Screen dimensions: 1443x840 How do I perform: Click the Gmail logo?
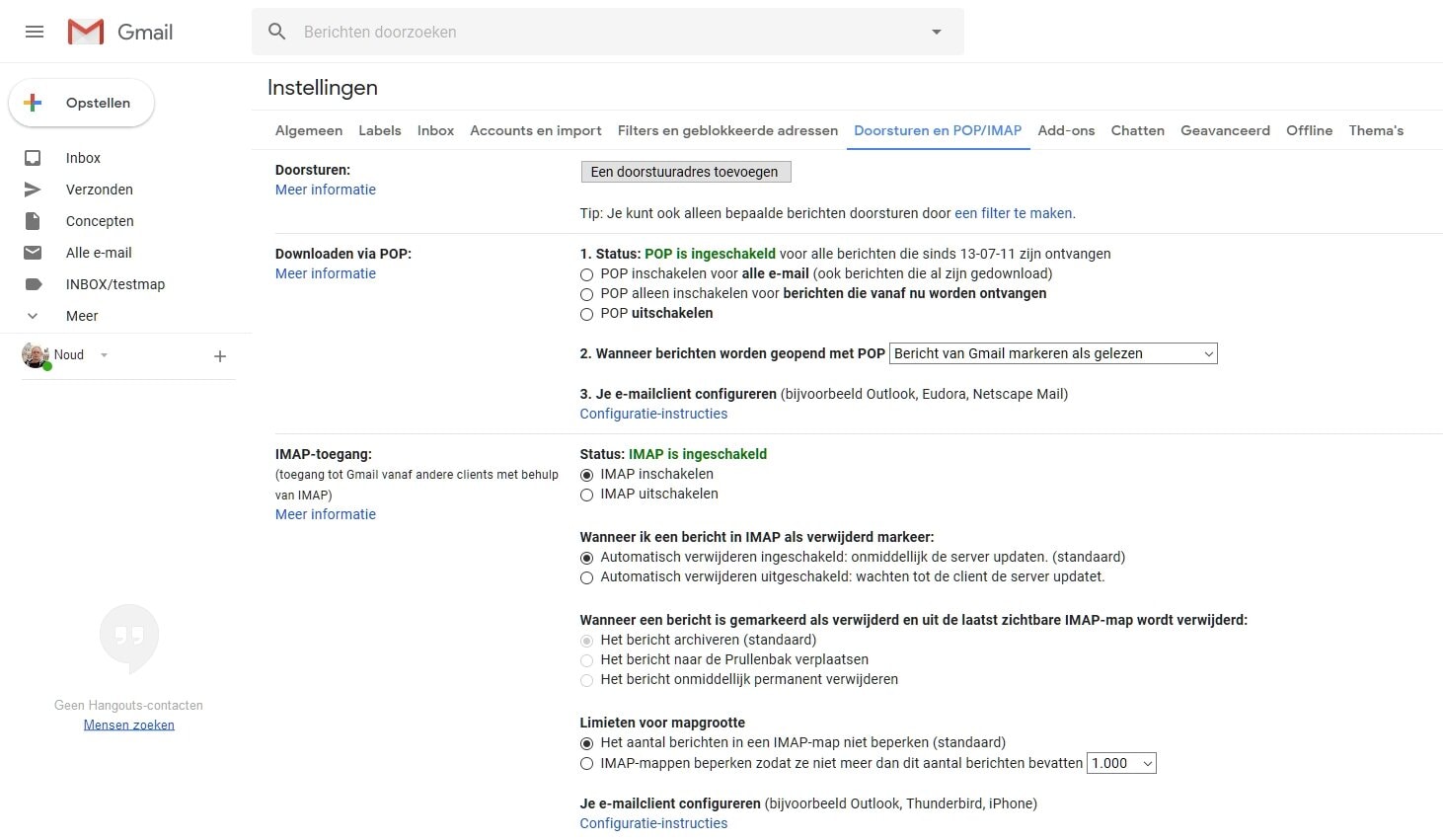pos(118,31)
